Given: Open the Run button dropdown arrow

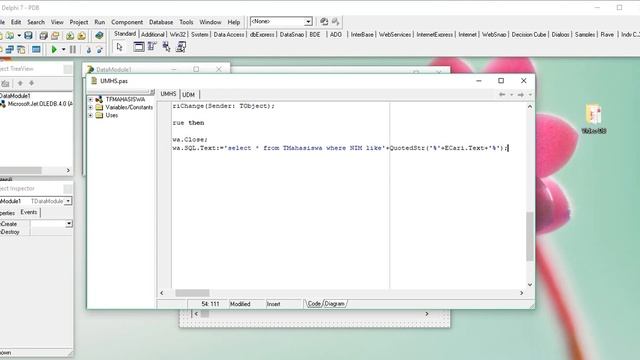Looking at the screenshot, I should click(x=63, y=50).
